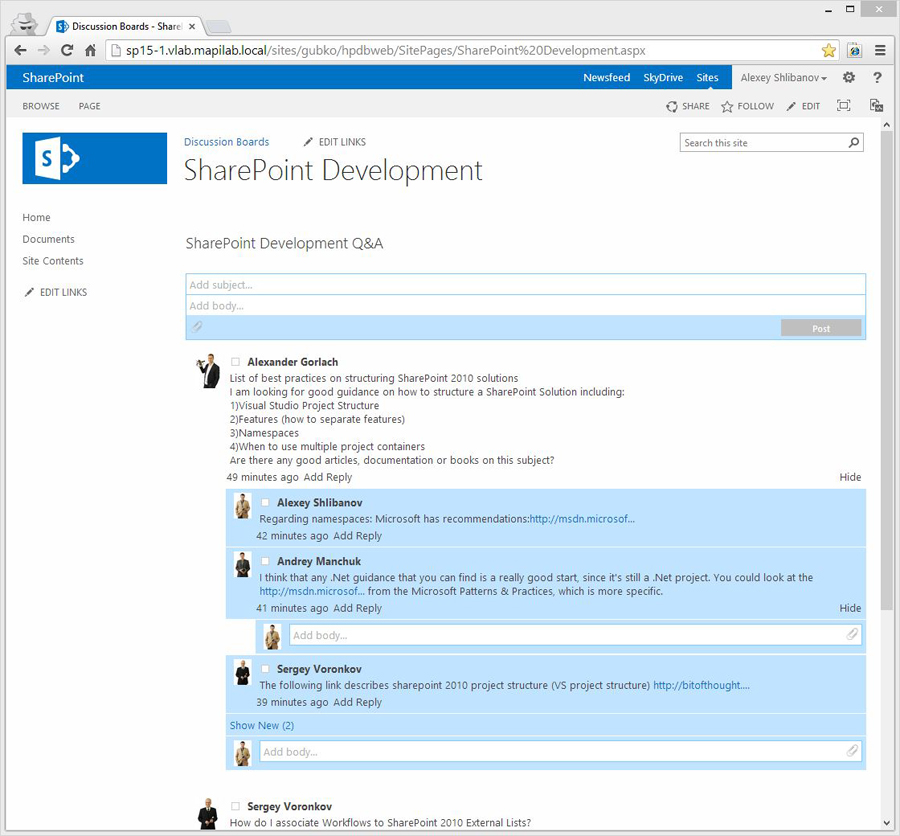The width and height of the screenshot is (900, 836).
Task: Go back to the previous browser page
Action: [20, 51]
